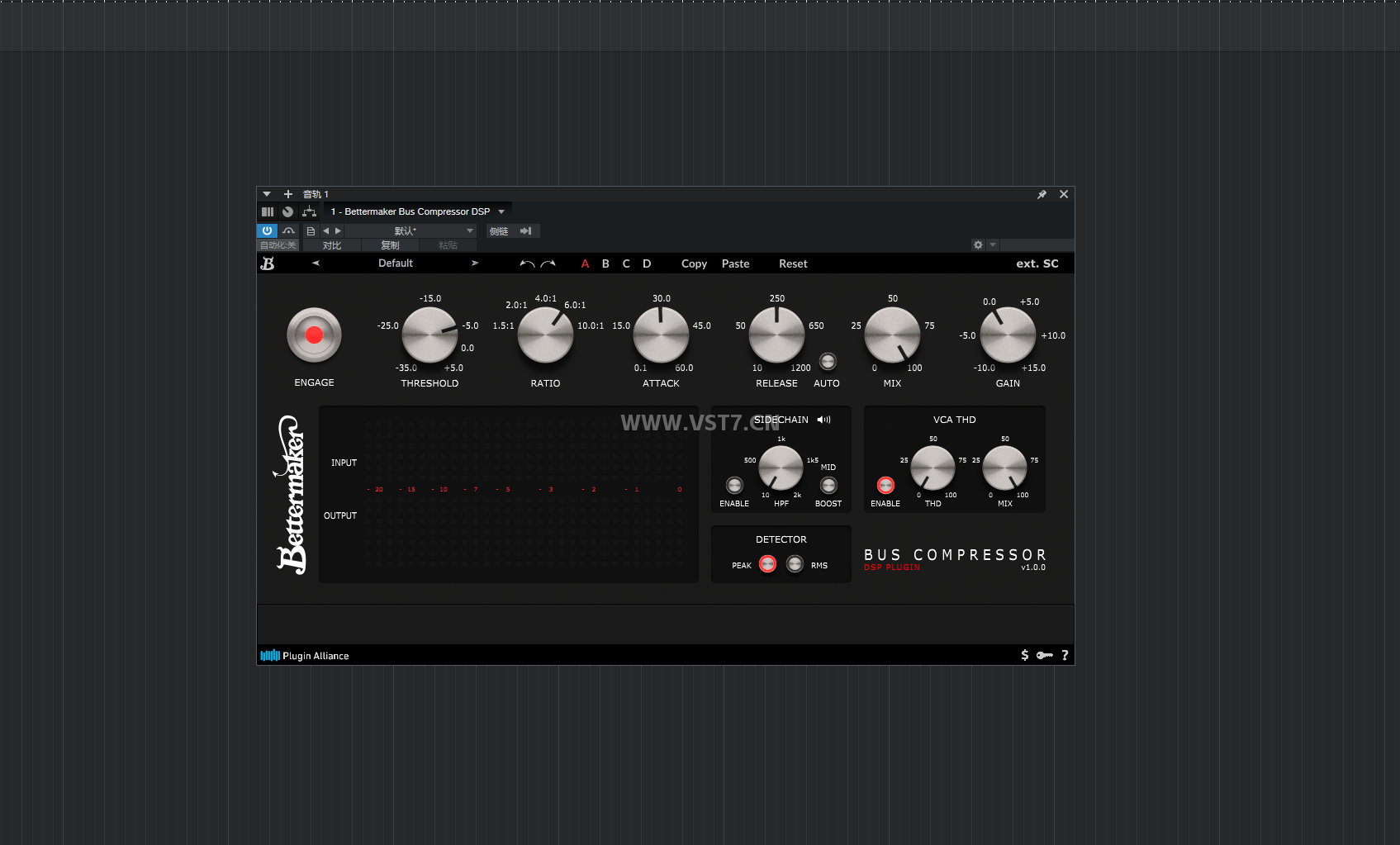Click the sidechain routing arrow icon

525,231
